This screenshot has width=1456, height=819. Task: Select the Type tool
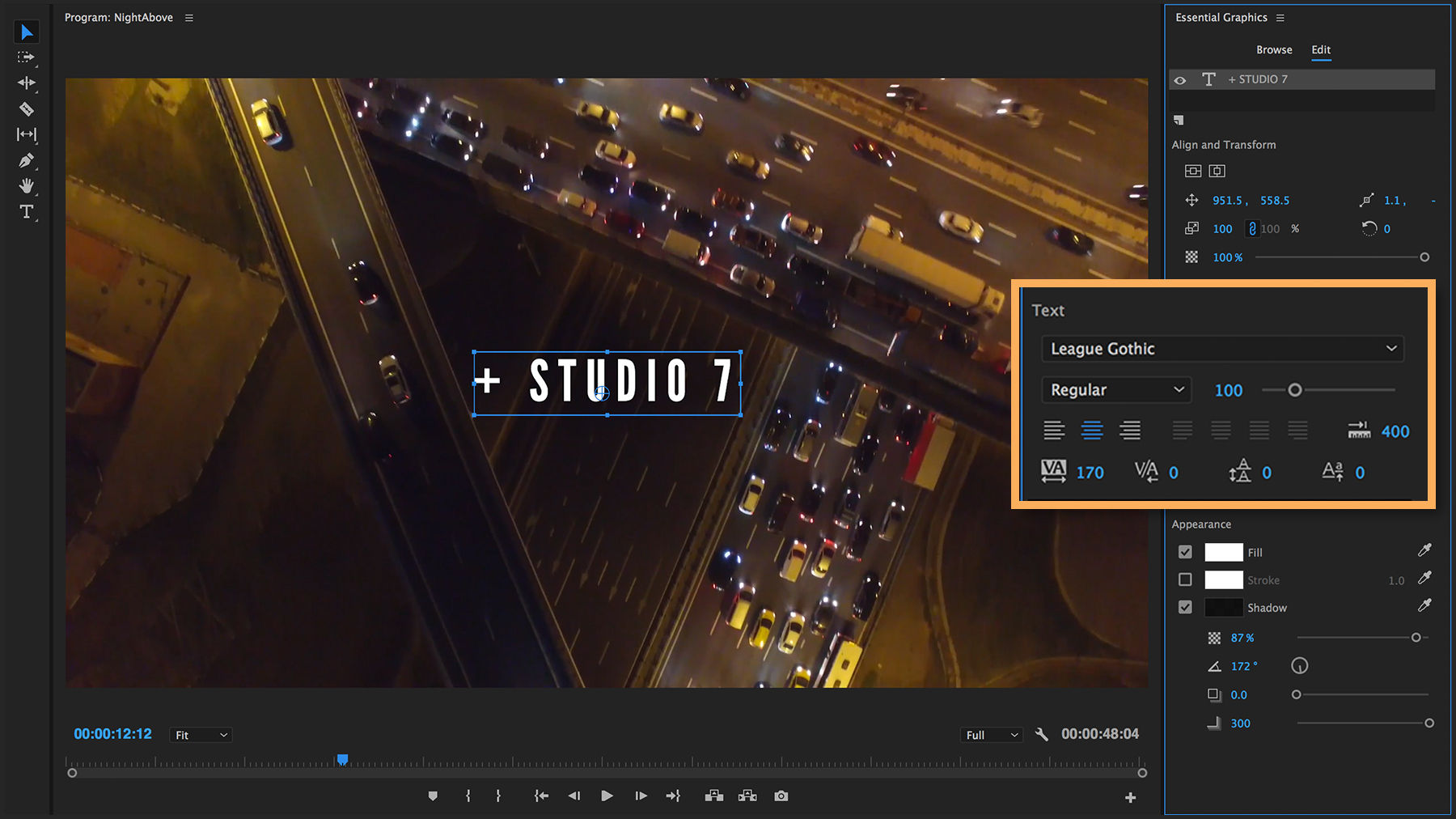[x=27, y=212]
